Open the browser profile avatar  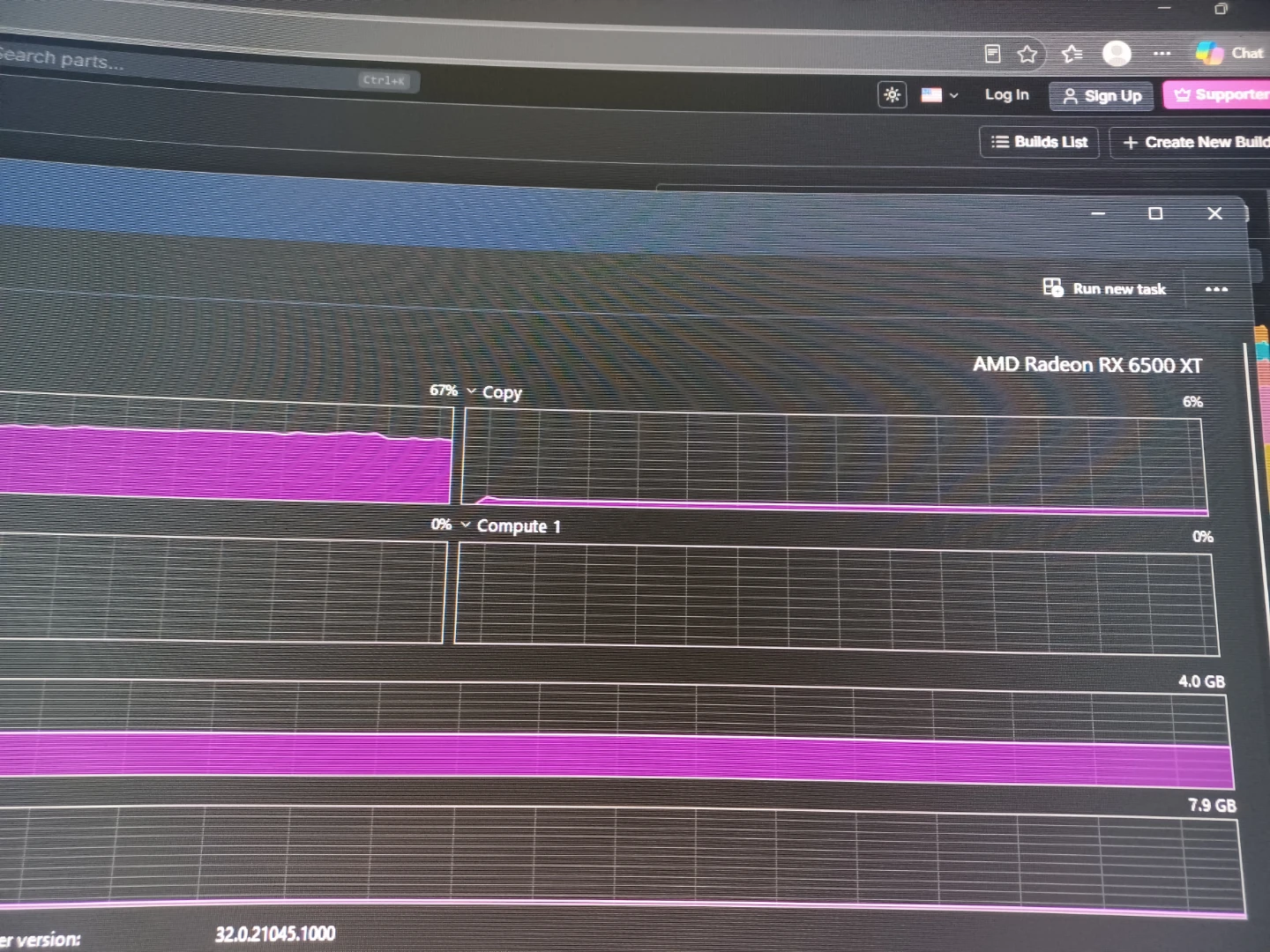coord(1117,54)
